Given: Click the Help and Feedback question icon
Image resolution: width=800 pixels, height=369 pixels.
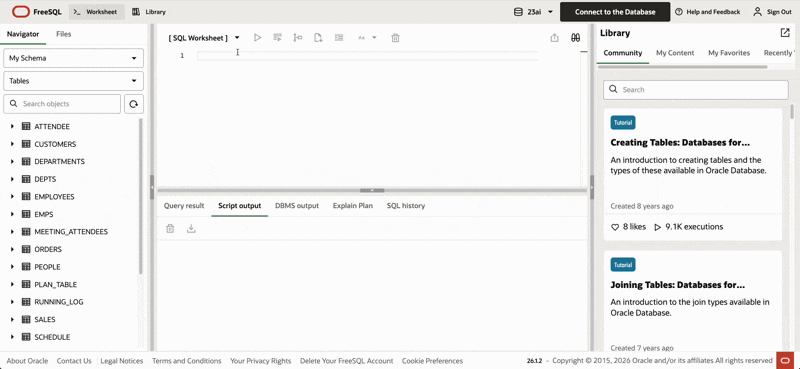Looking at the screenshot, I should (x=679, y=12).
